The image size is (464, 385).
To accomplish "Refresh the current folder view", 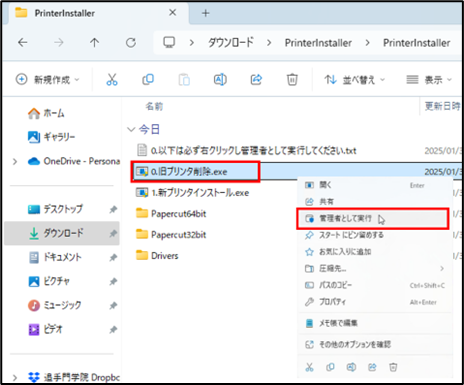I will pyautogui.click(x=131, y=42).
